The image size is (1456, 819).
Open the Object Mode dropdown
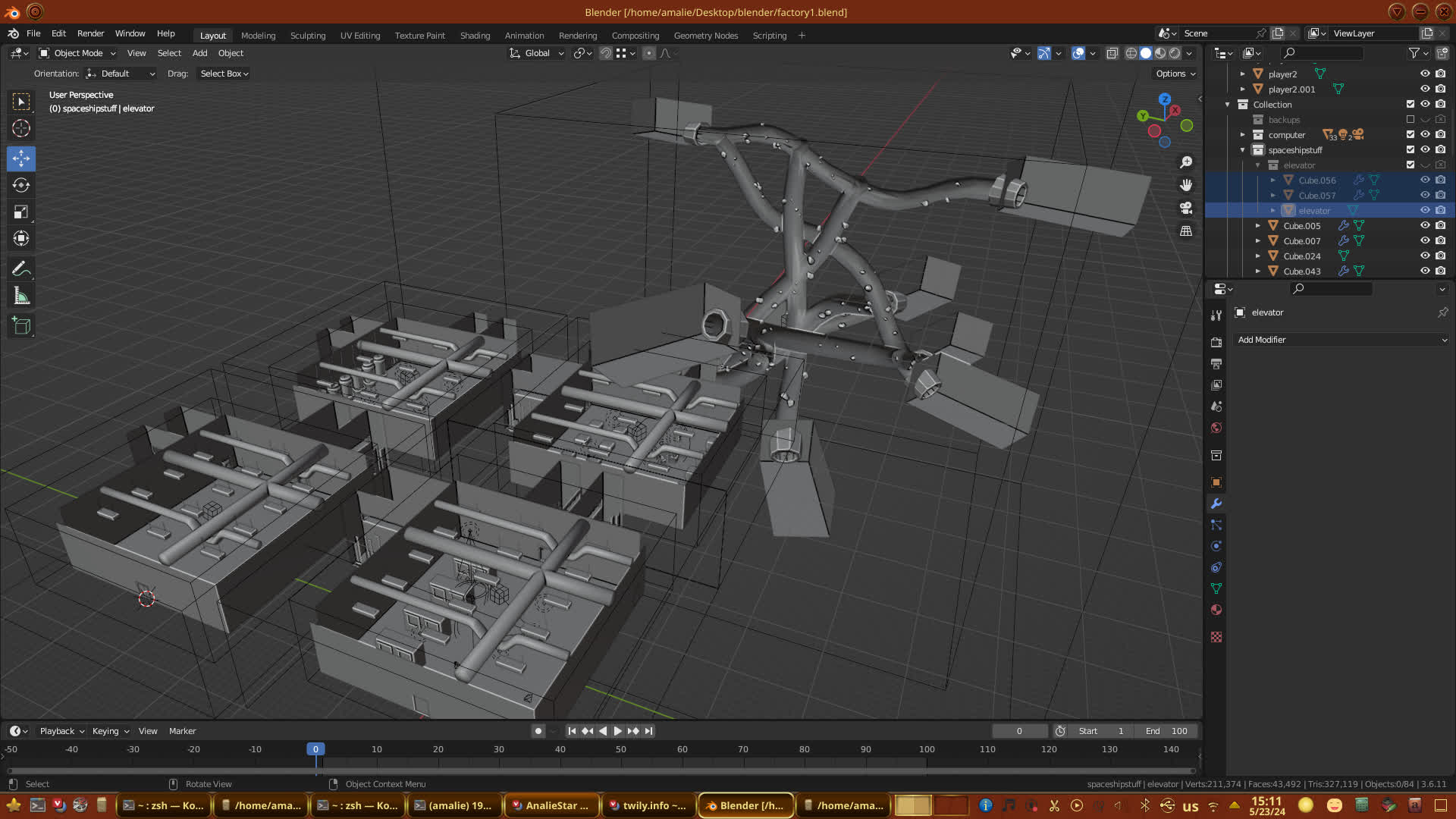click(77, 53)
